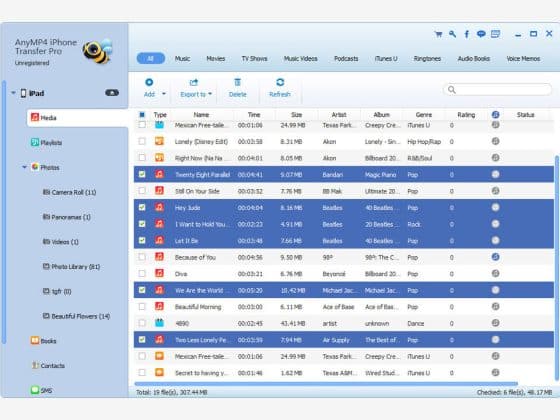Click music type icon for Diva row
The height and width of the screenshot is (420, 560).
tap(159, 273)
